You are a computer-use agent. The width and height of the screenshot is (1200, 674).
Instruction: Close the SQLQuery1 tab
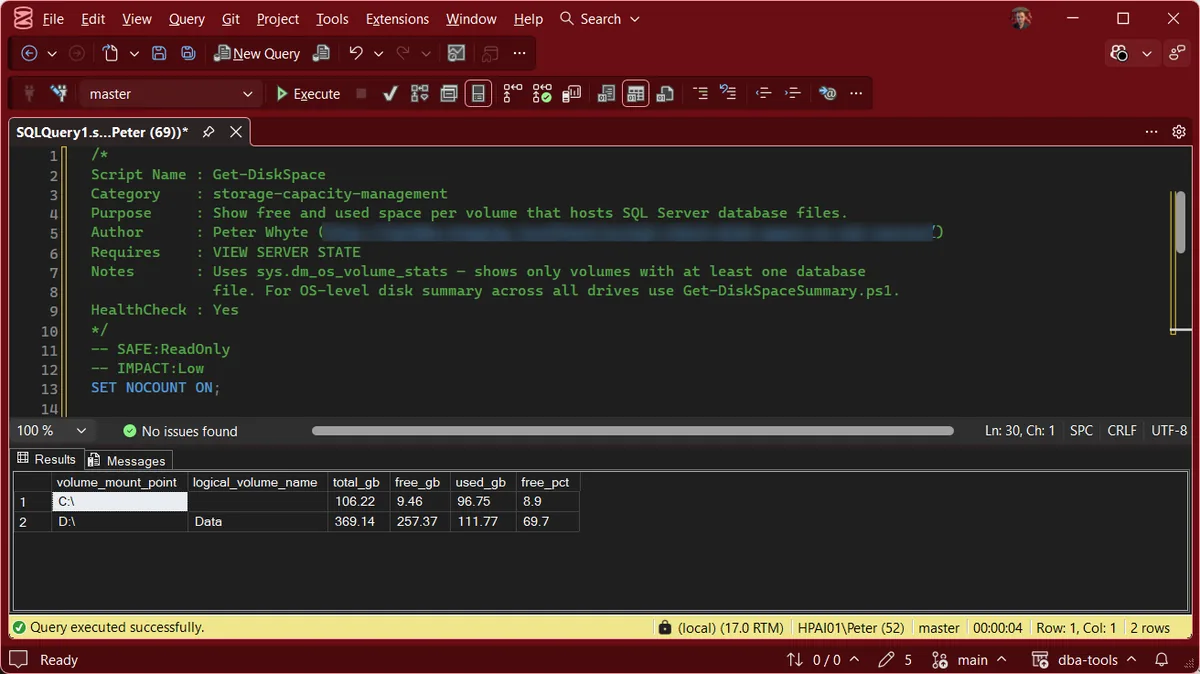[x=236, y=132]
